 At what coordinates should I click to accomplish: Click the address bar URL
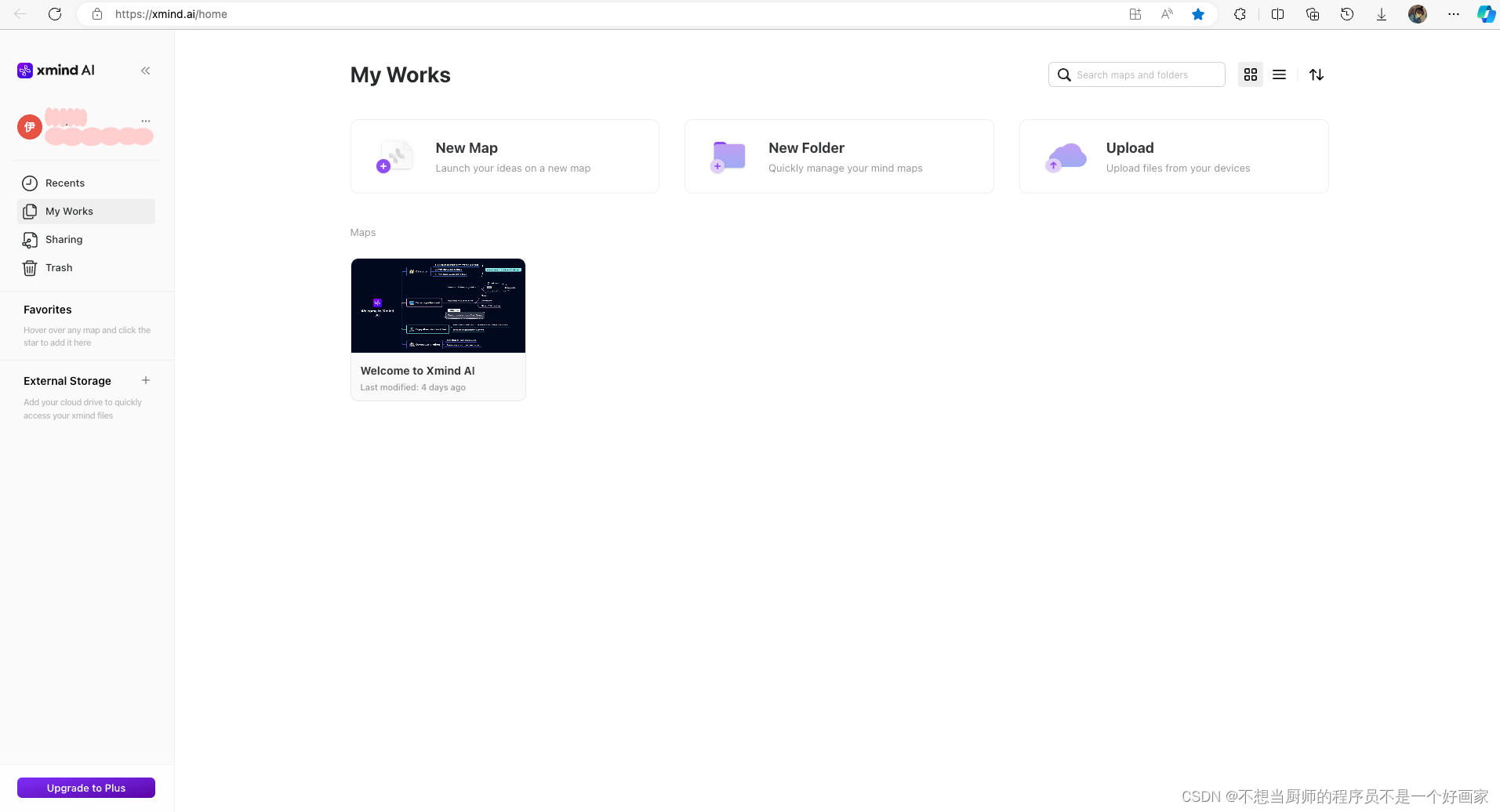click(171, 14)
